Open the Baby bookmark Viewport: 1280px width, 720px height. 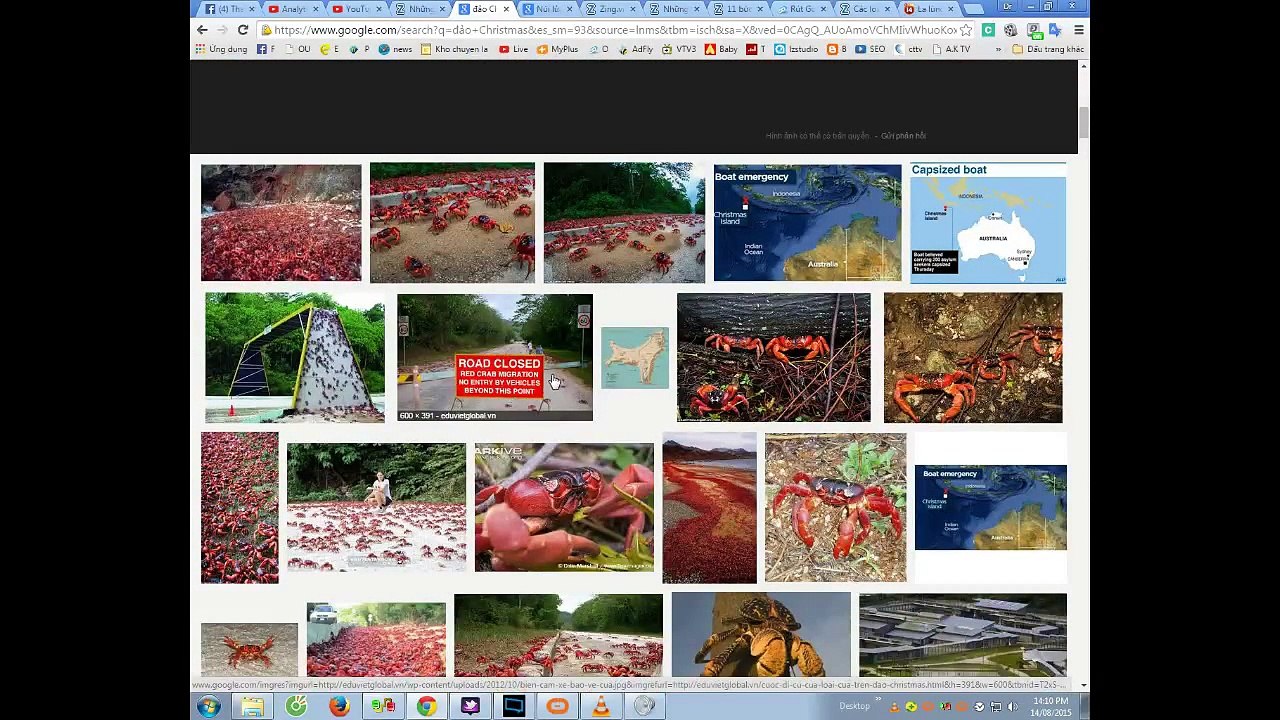point(721,49)
